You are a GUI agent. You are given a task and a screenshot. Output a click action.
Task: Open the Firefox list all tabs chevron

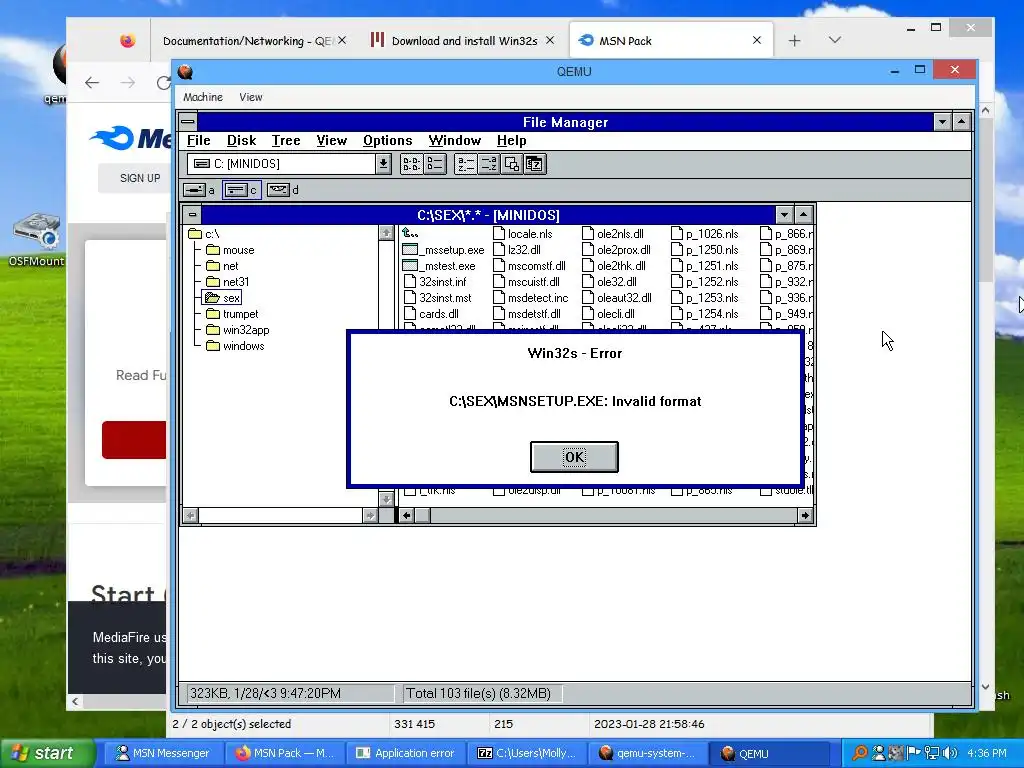(835, 40)
